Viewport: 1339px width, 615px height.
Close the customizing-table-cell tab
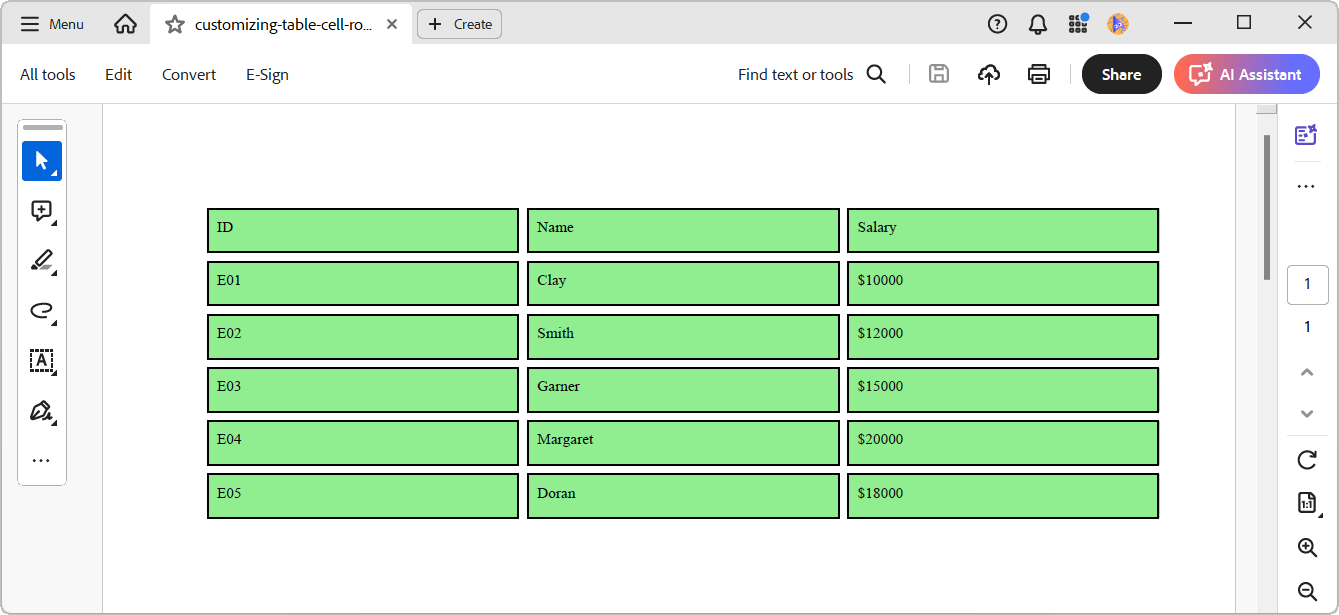391,24
